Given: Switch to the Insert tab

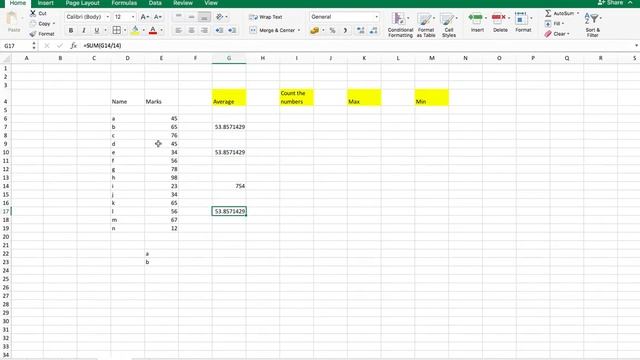Looking at the screenshot, I should pyautogui.click(x=46, y=3).
